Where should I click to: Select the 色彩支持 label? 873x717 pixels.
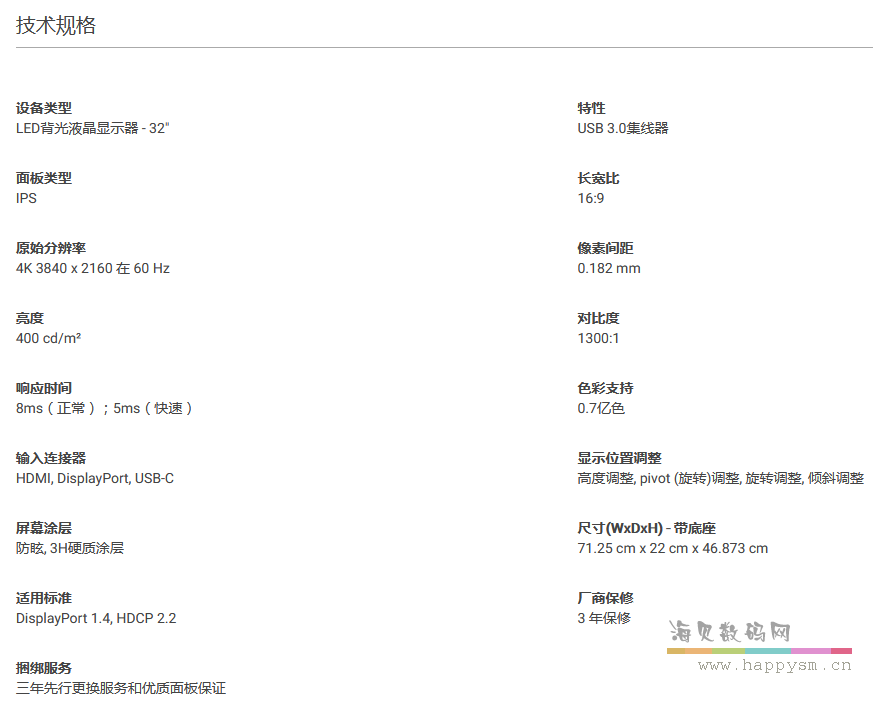605,388
